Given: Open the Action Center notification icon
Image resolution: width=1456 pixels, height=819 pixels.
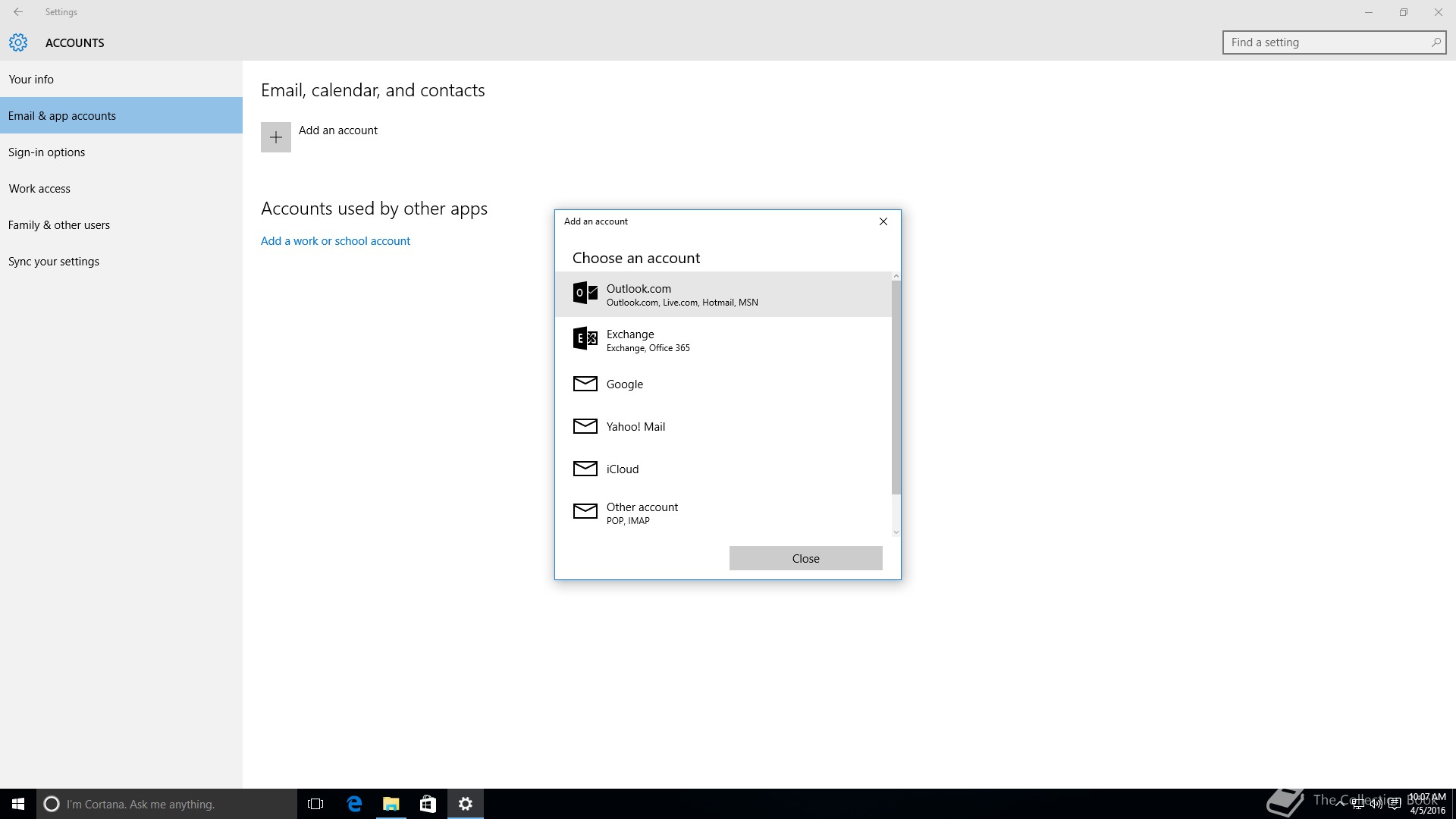Looking at the screenshot, I should coord(1394,804).
